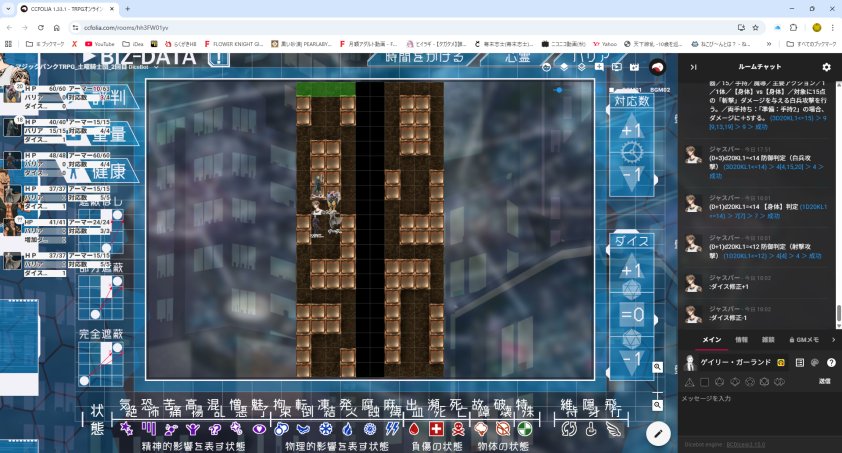Select the 発火 (ignite) flame icon
This screenshot has height=453, width=842.
[x=347, y=429]
